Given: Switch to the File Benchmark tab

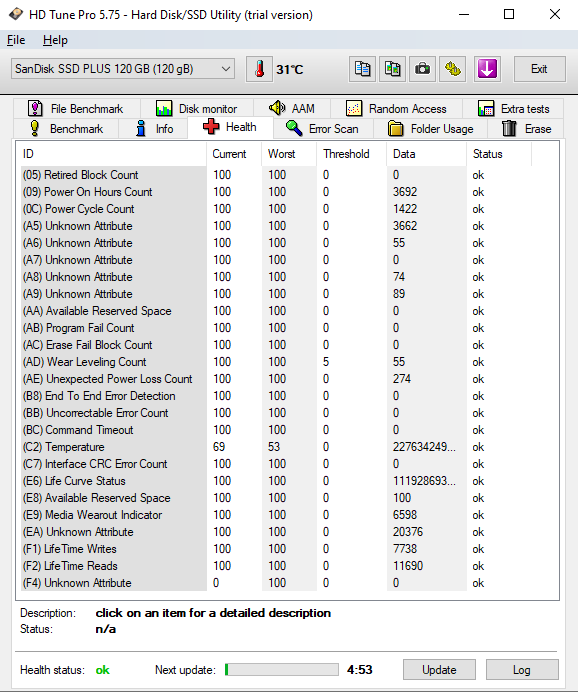Looking at the screenshot, I should click(77, 109).
